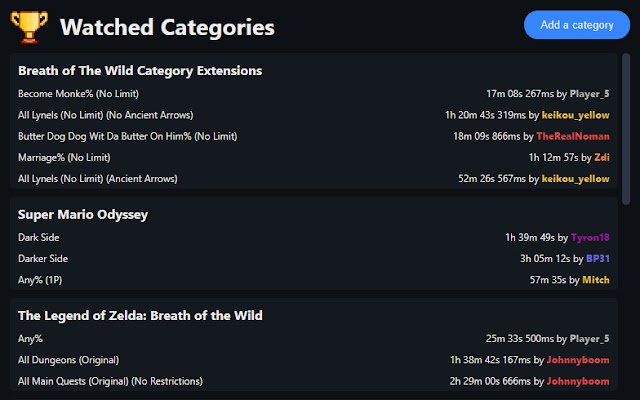Visit TheRealNoman's runner profile
Image resolution: width=640 pixels, height=400 pixels.
coord(572,136)
